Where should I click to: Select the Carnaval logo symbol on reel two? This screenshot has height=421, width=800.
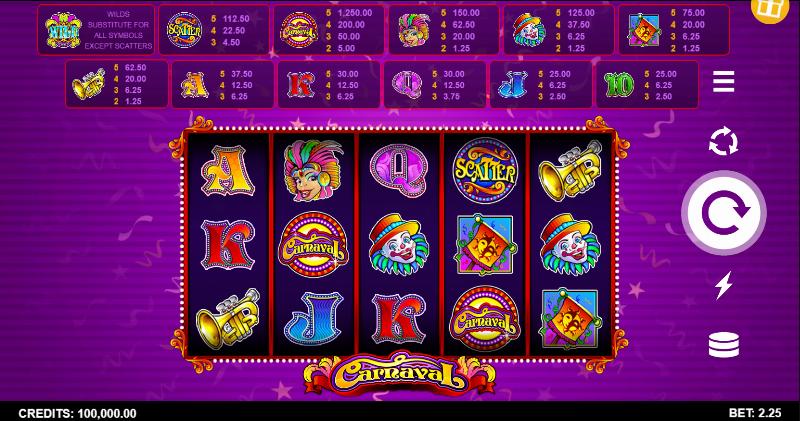[313, 244]
